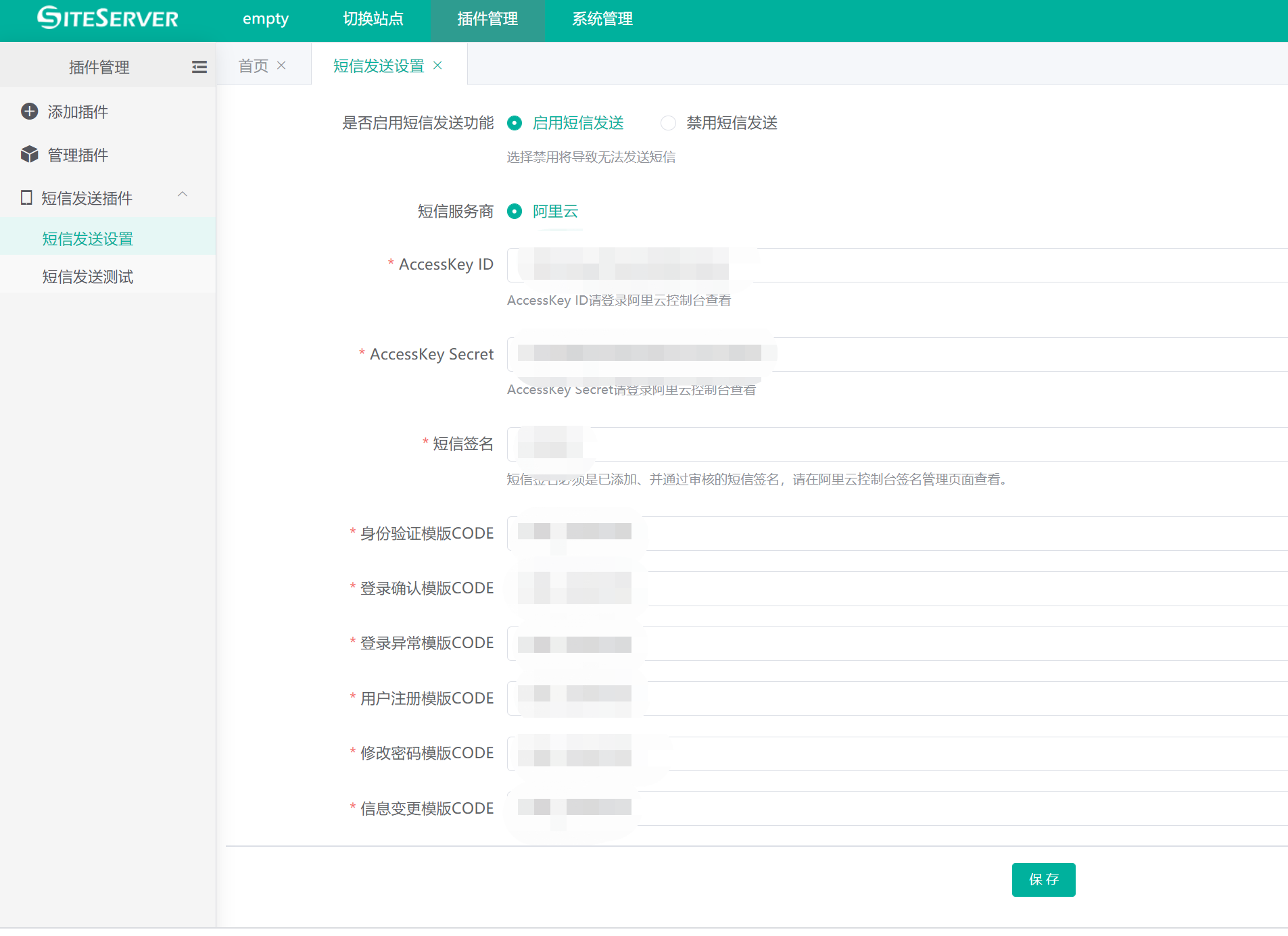This screenshot has width=1288, height=936.
Task: Switch to the 首页 tab
Action: [254, 66]
